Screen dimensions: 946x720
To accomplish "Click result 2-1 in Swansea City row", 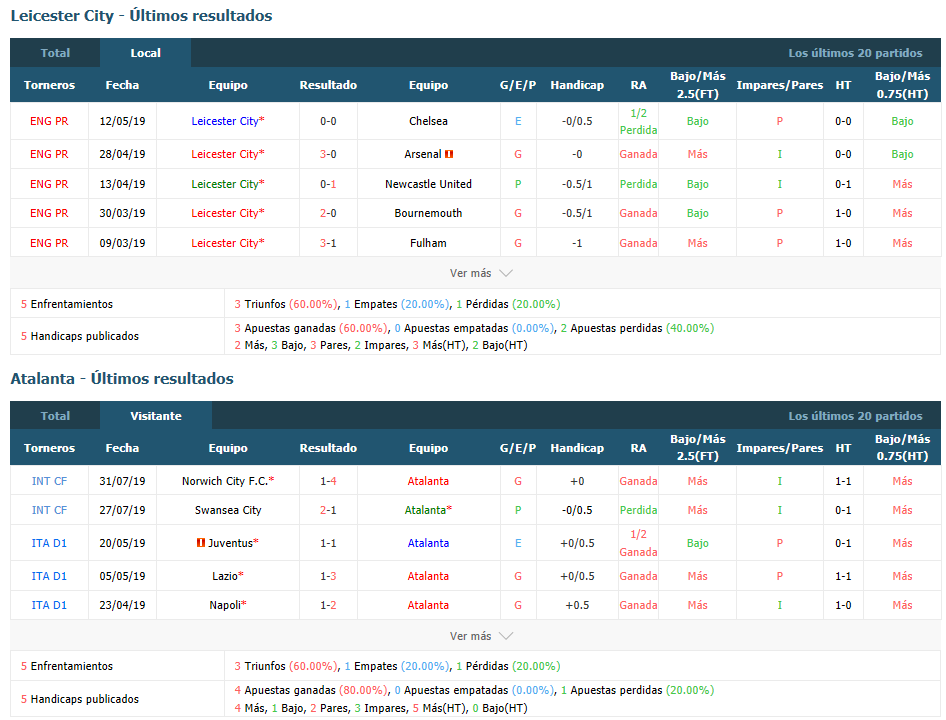I will click(x=328, y=510).
